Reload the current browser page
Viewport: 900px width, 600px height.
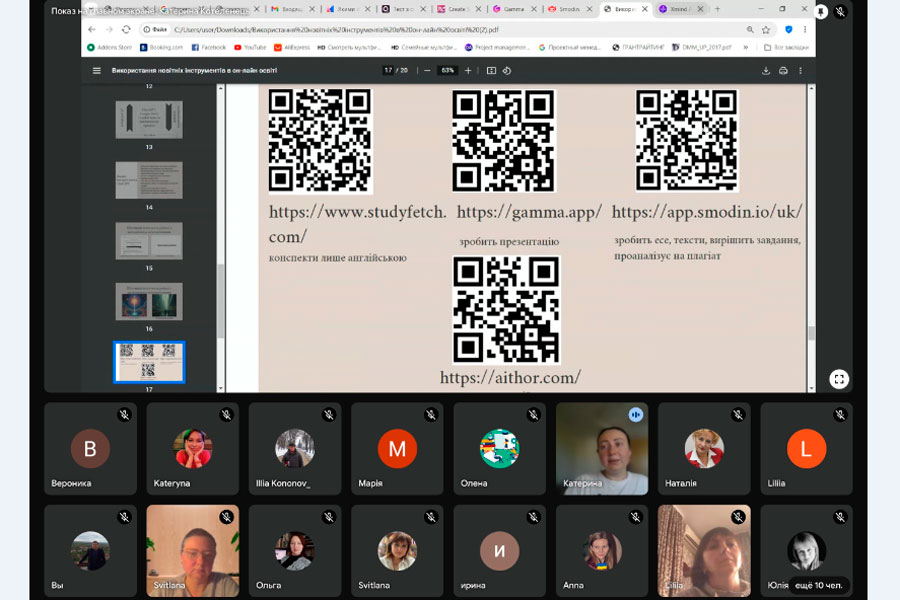pyautogui.click(x=126, y=29)
